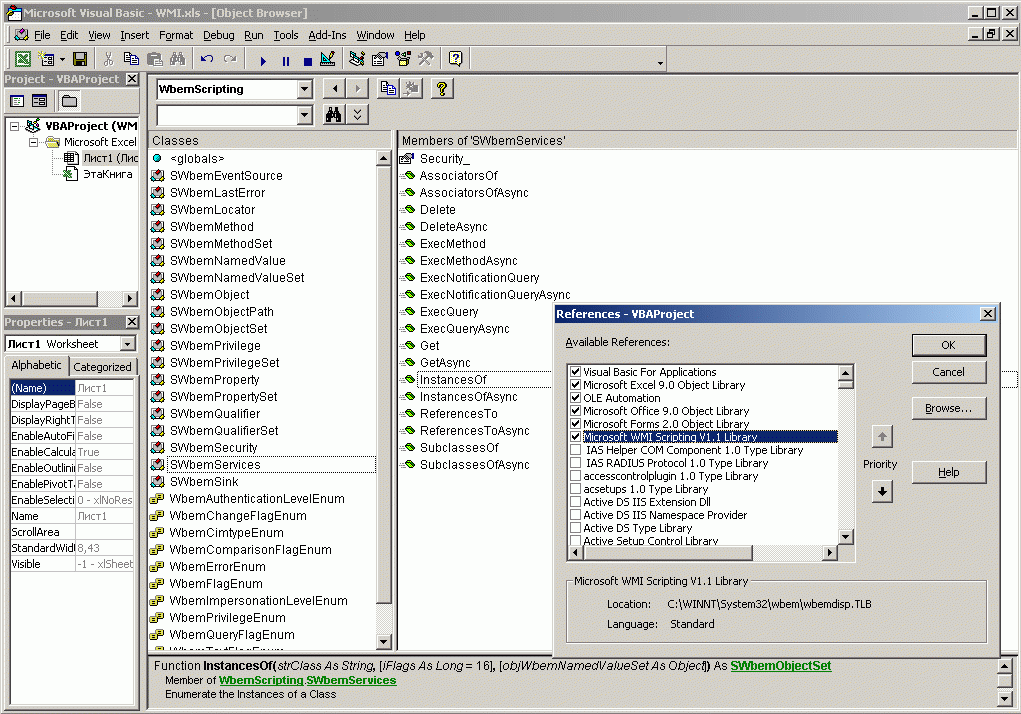Click Show/Hide Search Results double-chevron button

(x=357, y=115)
